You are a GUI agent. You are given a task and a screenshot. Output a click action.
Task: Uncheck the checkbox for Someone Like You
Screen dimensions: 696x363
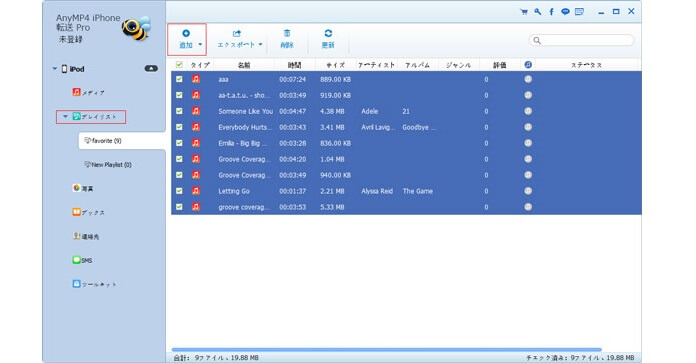[179, 111]
